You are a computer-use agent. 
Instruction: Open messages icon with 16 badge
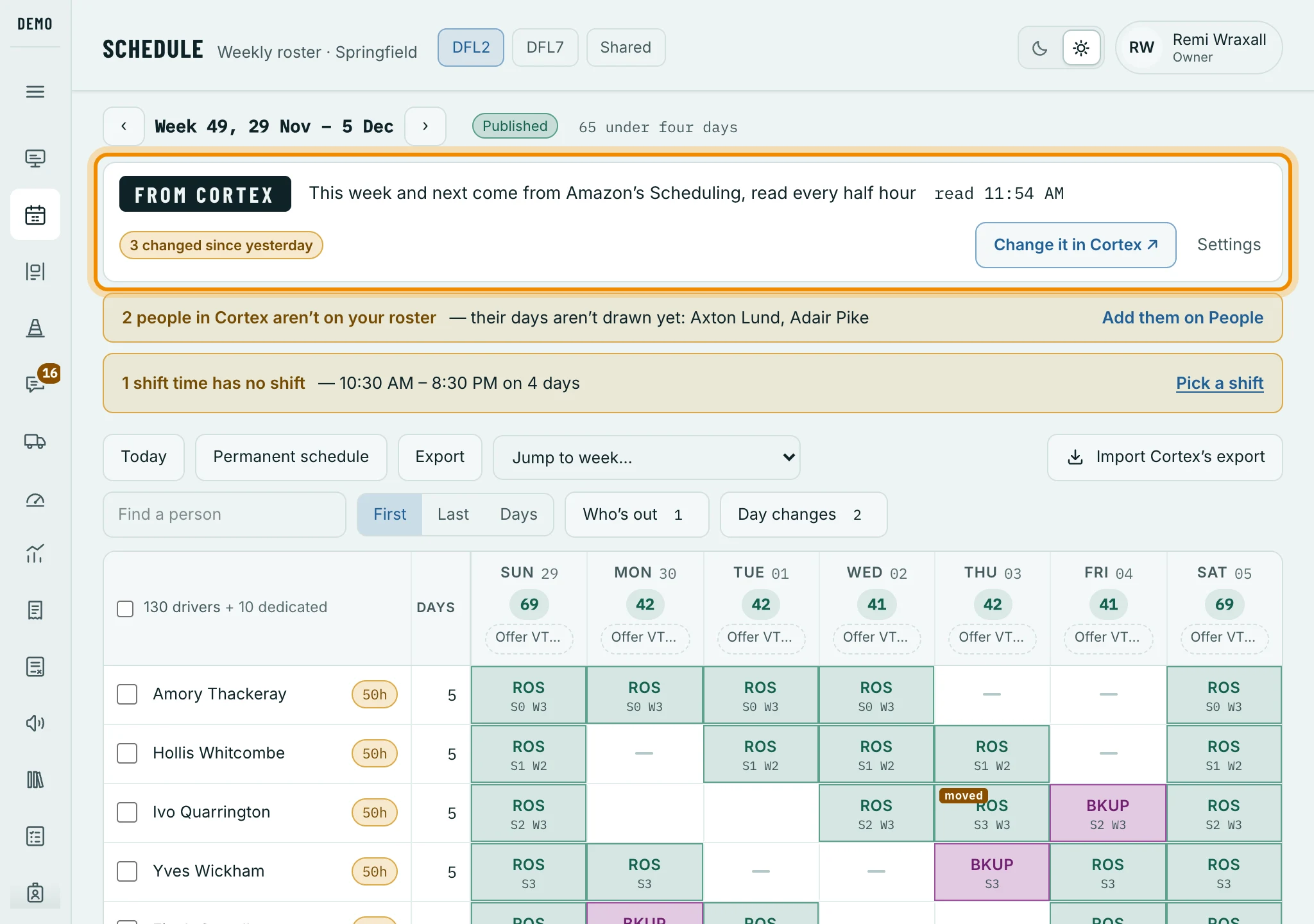pos(35,384)
